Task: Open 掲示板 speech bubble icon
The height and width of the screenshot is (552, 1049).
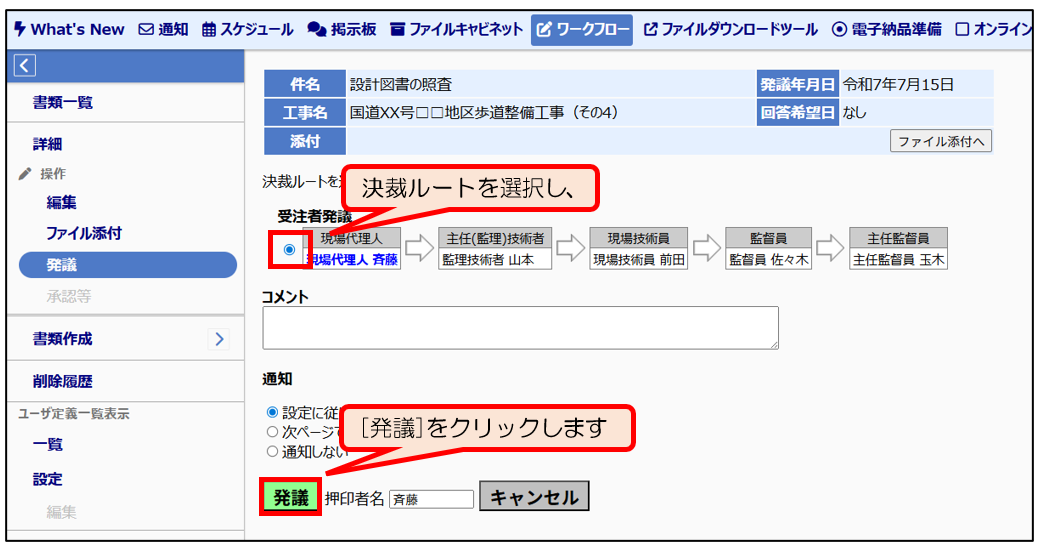Action: point(317,30)
